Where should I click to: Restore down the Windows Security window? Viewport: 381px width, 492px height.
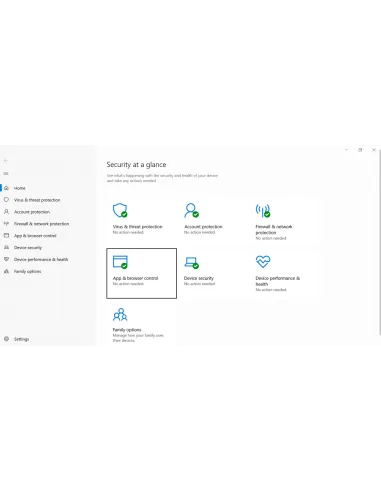[360, 150]
